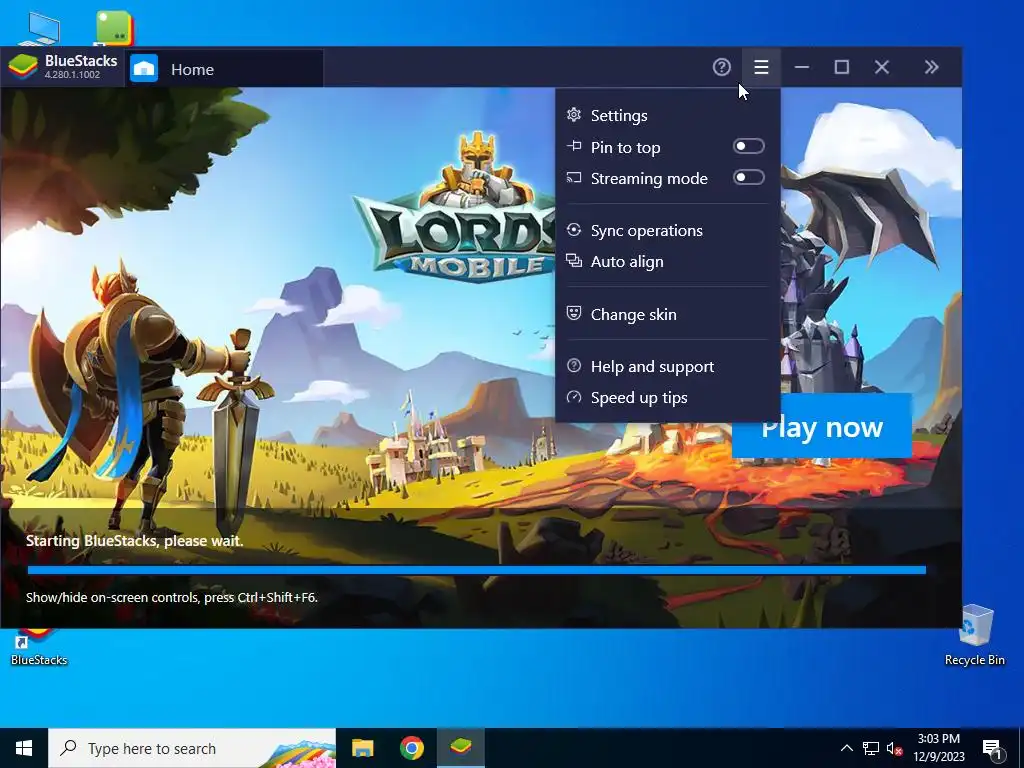Open the hamburger menu icon
Viewport: 1024px width, 768px height.
tap(761, 67)
